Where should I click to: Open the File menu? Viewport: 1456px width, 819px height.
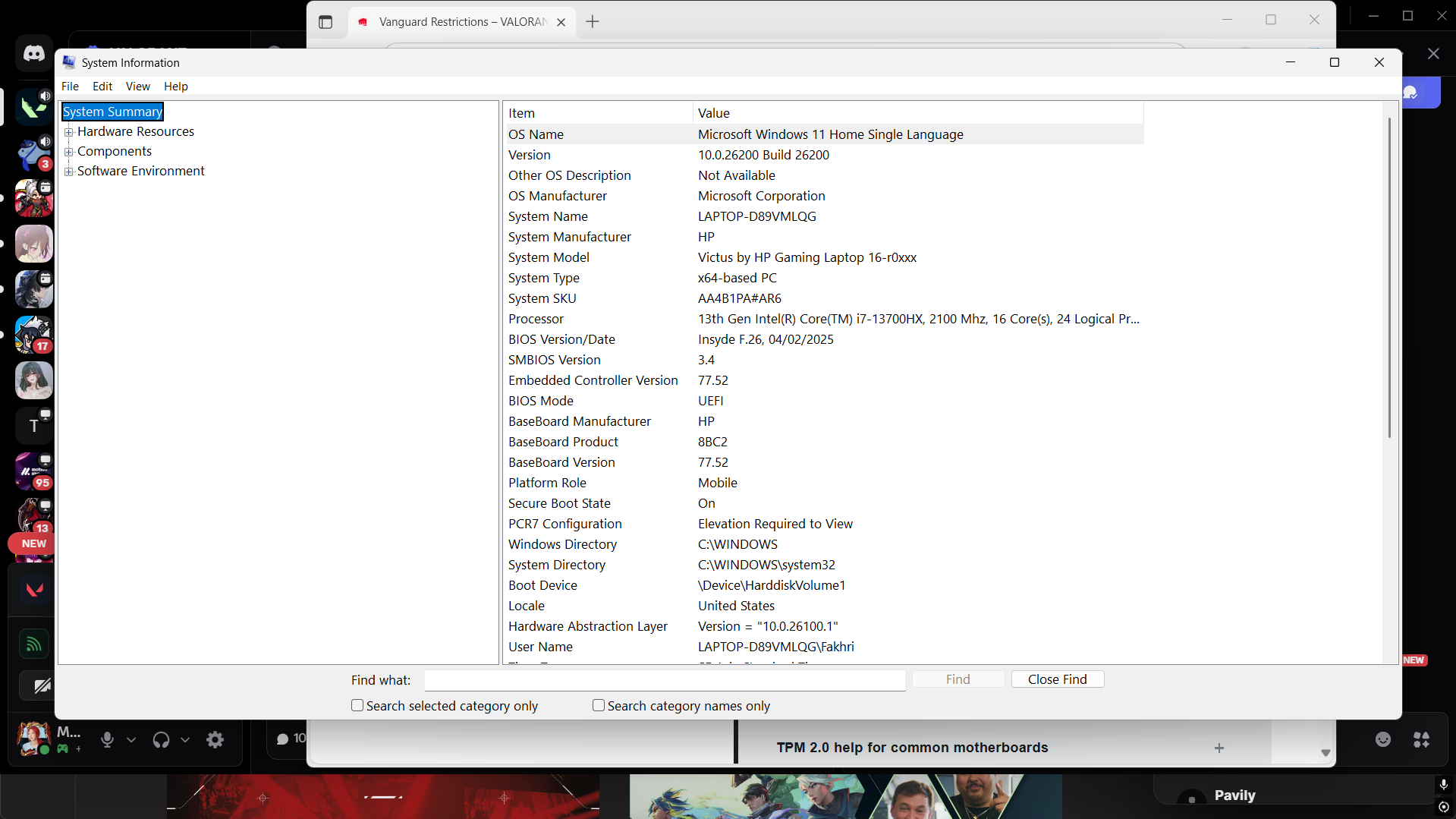point(70,87)
